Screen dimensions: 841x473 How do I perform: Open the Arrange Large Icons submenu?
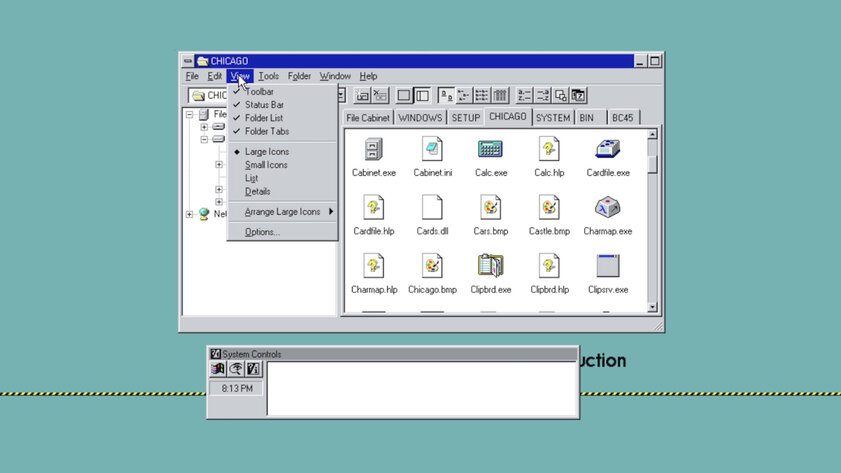point(282,212)
